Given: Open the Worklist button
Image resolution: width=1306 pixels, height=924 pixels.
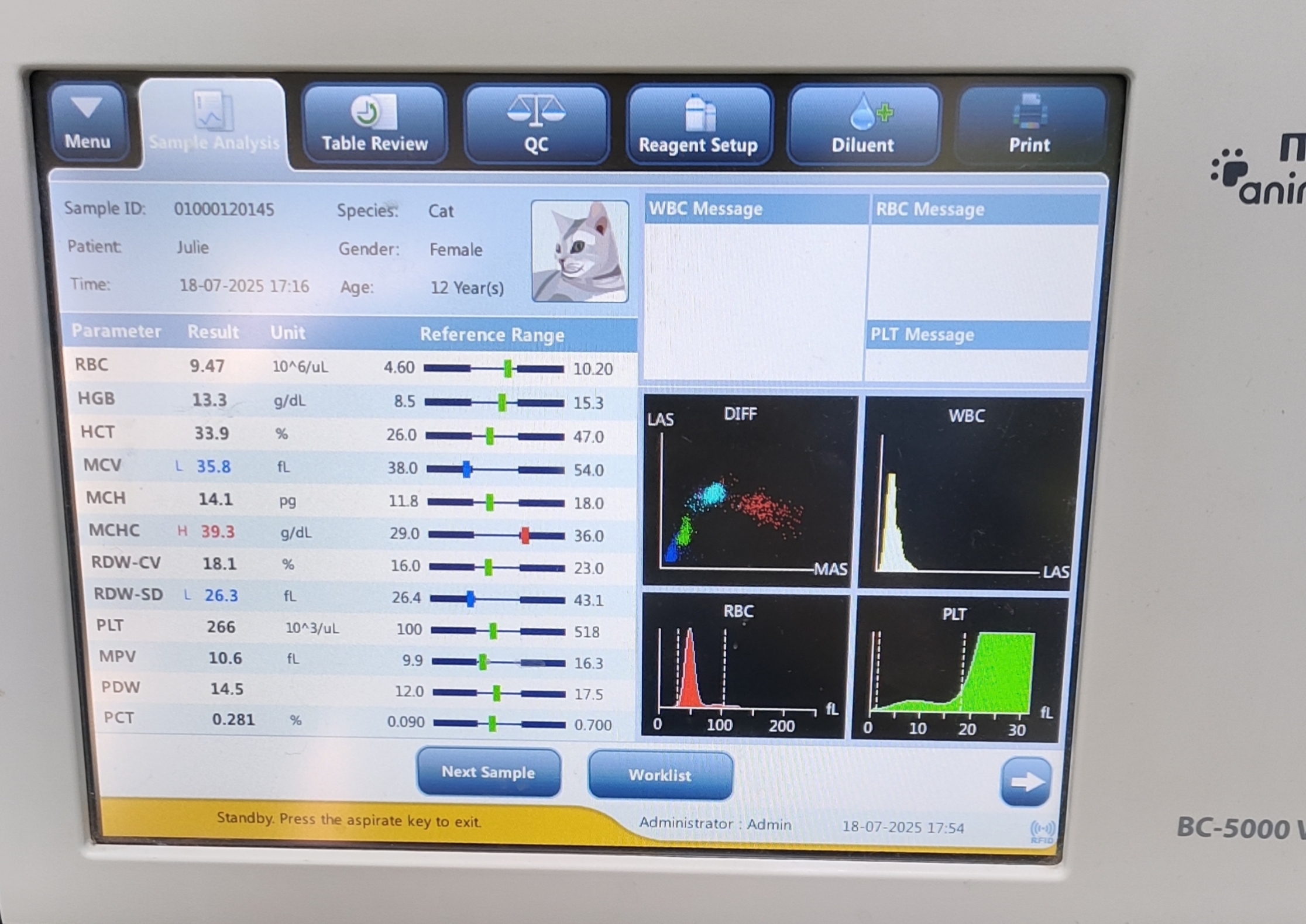Looking at the screenshot, I should tap(660, 775).
